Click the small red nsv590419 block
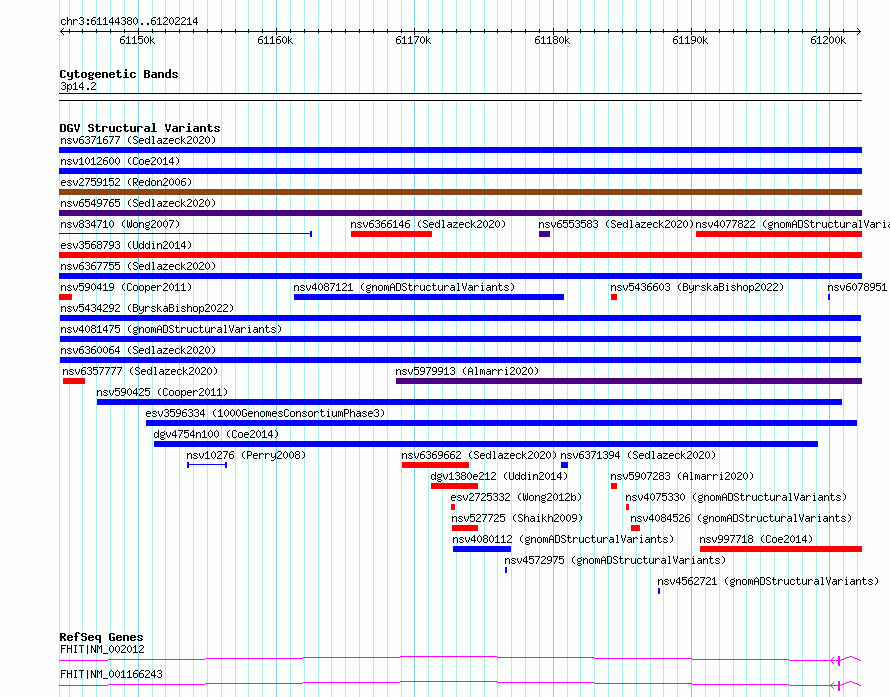Screen dimensions: 890x697 click(x=65, y=297)
